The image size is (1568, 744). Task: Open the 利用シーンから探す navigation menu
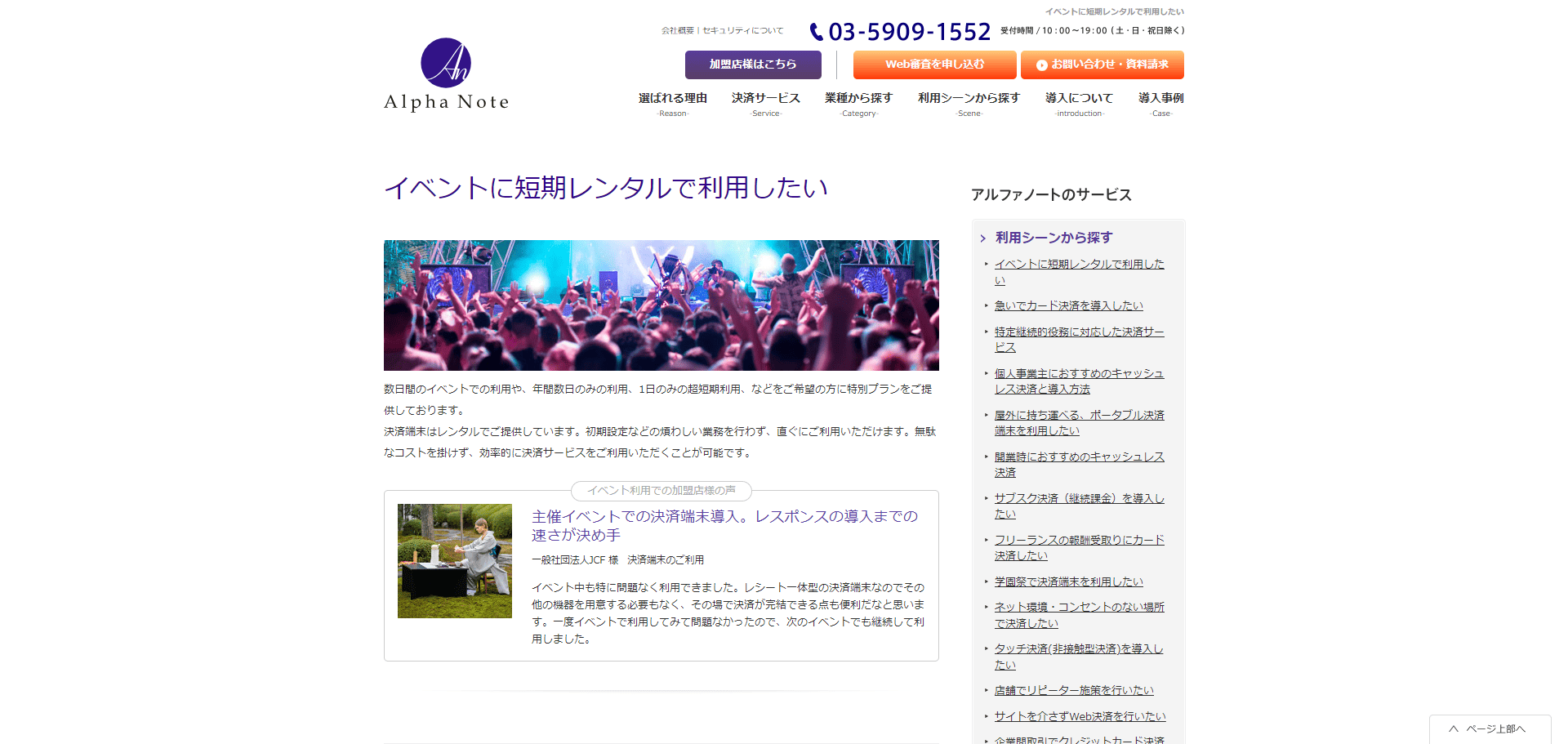coord(969,98)
